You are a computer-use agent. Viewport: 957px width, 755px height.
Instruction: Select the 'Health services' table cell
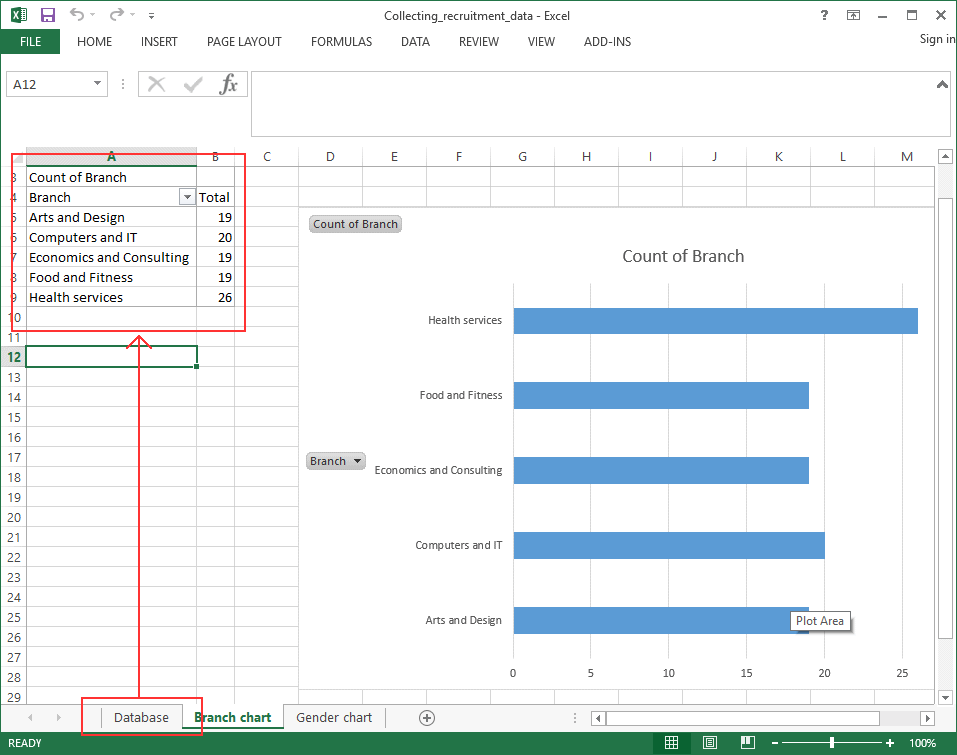point(112,297)
